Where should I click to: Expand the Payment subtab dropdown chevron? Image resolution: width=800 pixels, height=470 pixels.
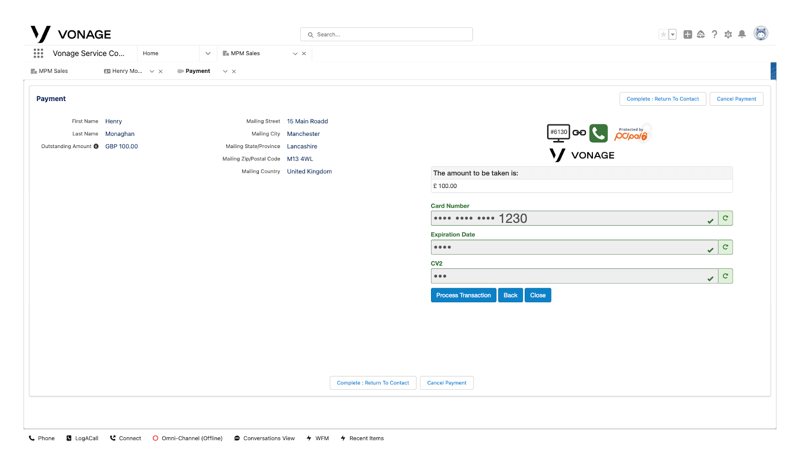pyautogui.click(x=225, y=71)
